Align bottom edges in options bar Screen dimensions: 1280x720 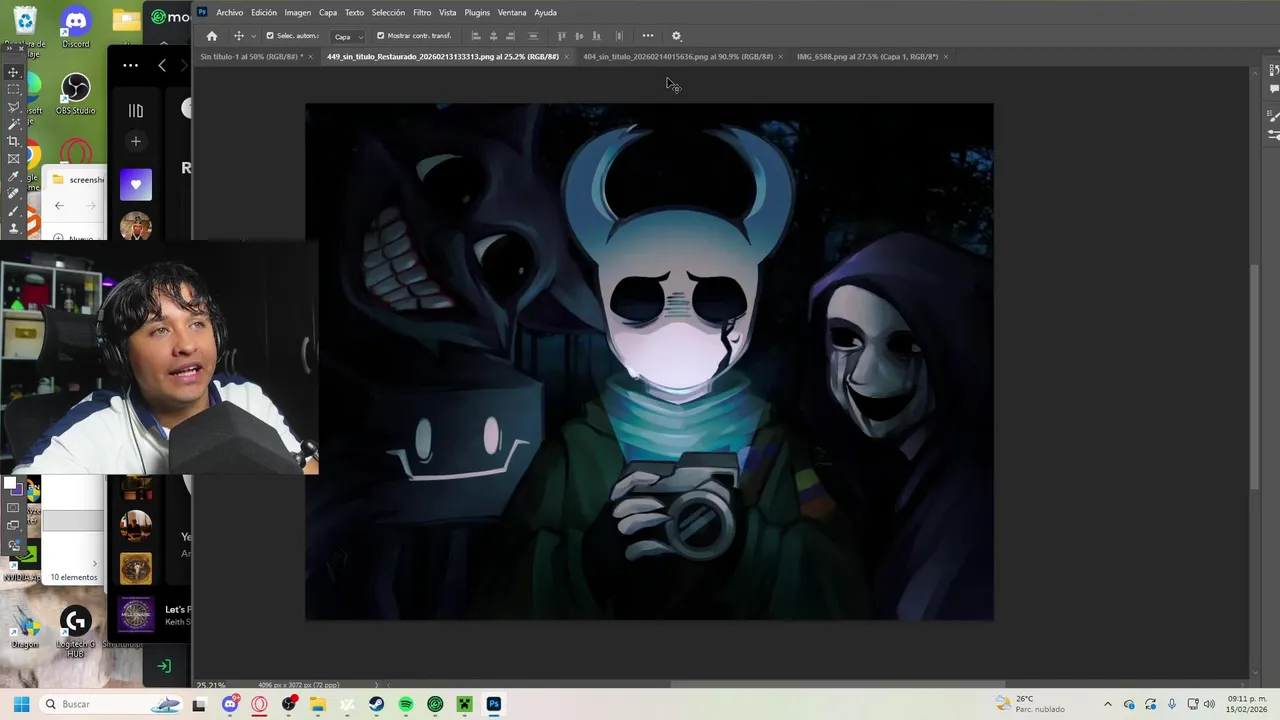click(x=596, y=36)
